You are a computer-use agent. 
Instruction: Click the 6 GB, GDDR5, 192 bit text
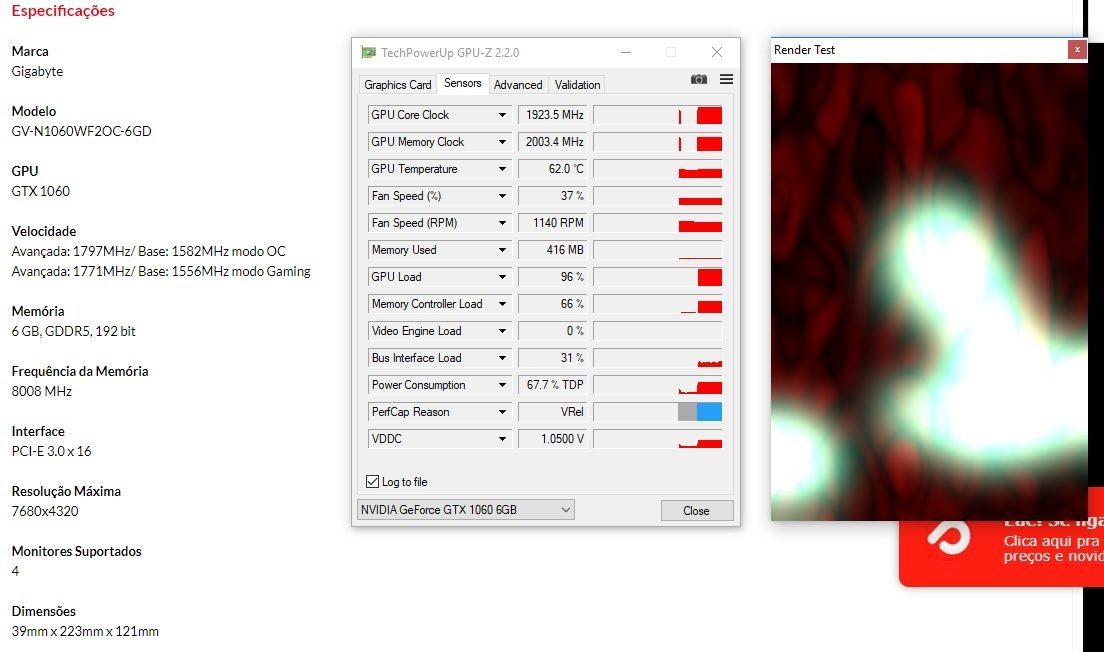point(73,331)
